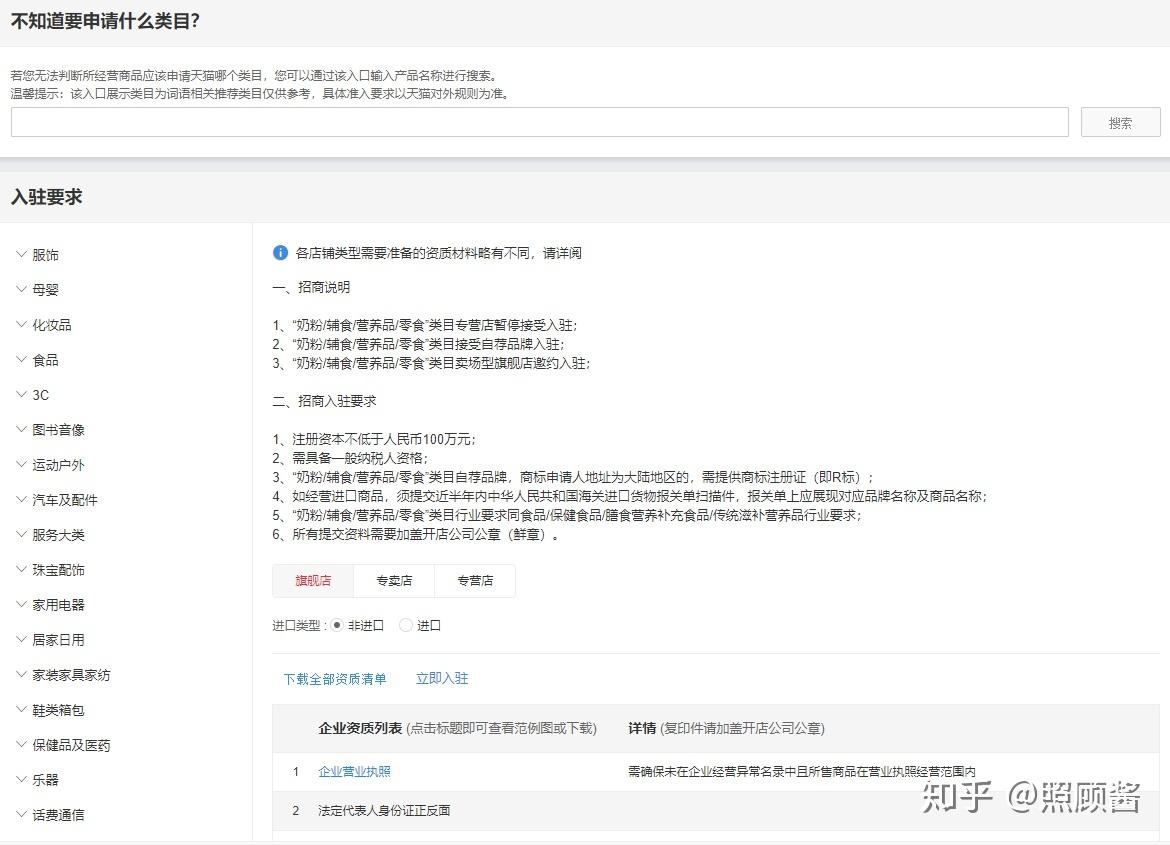
Task: Click the 立即入驻 link
Action: pos(442,677)
